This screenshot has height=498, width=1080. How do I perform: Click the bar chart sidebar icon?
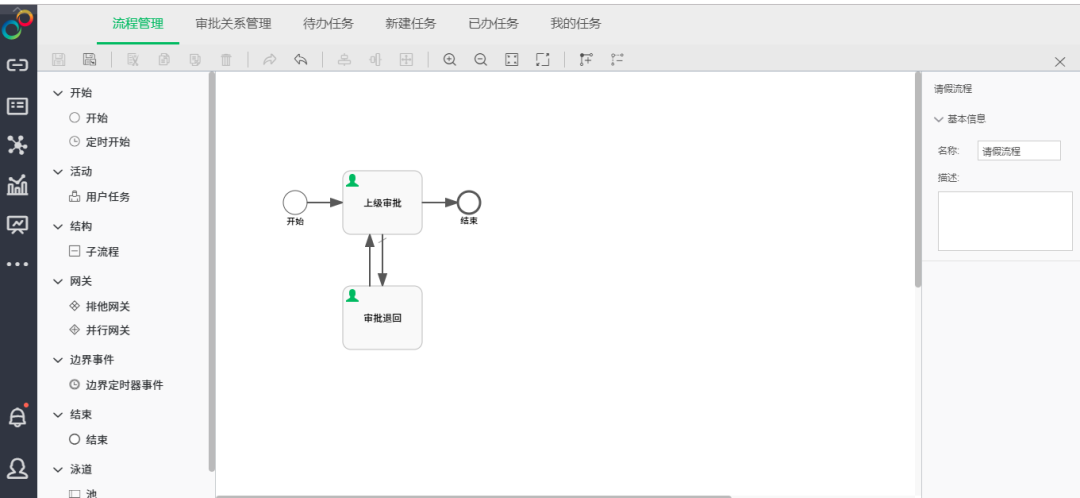(17, 185)
